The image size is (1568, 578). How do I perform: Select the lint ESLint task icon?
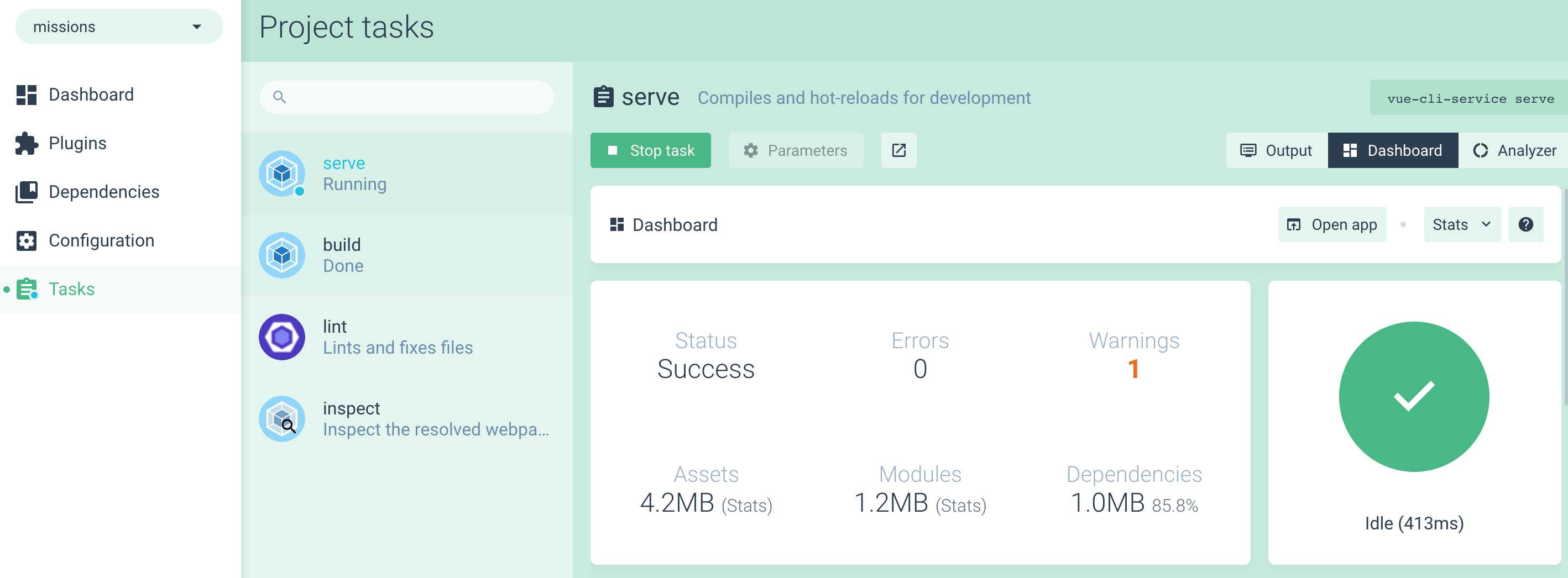click(x=282, y=337)
